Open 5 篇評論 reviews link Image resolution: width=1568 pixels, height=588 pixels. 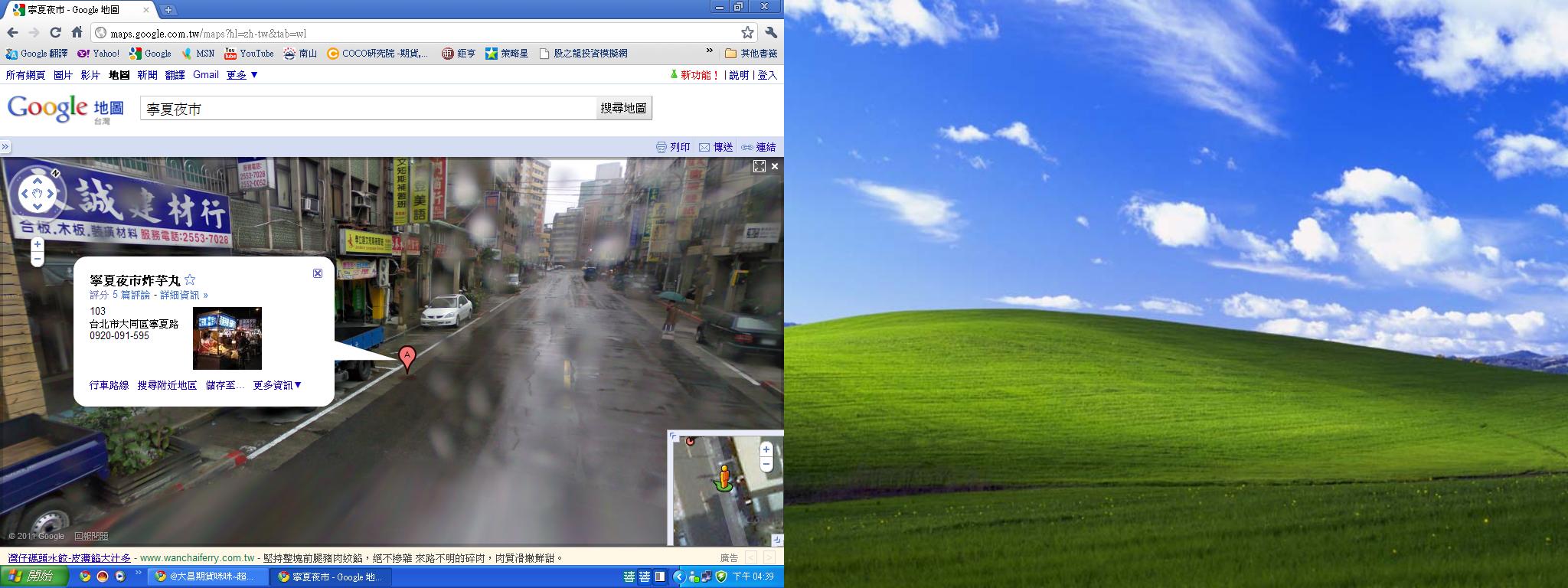[x=131, y=296]
